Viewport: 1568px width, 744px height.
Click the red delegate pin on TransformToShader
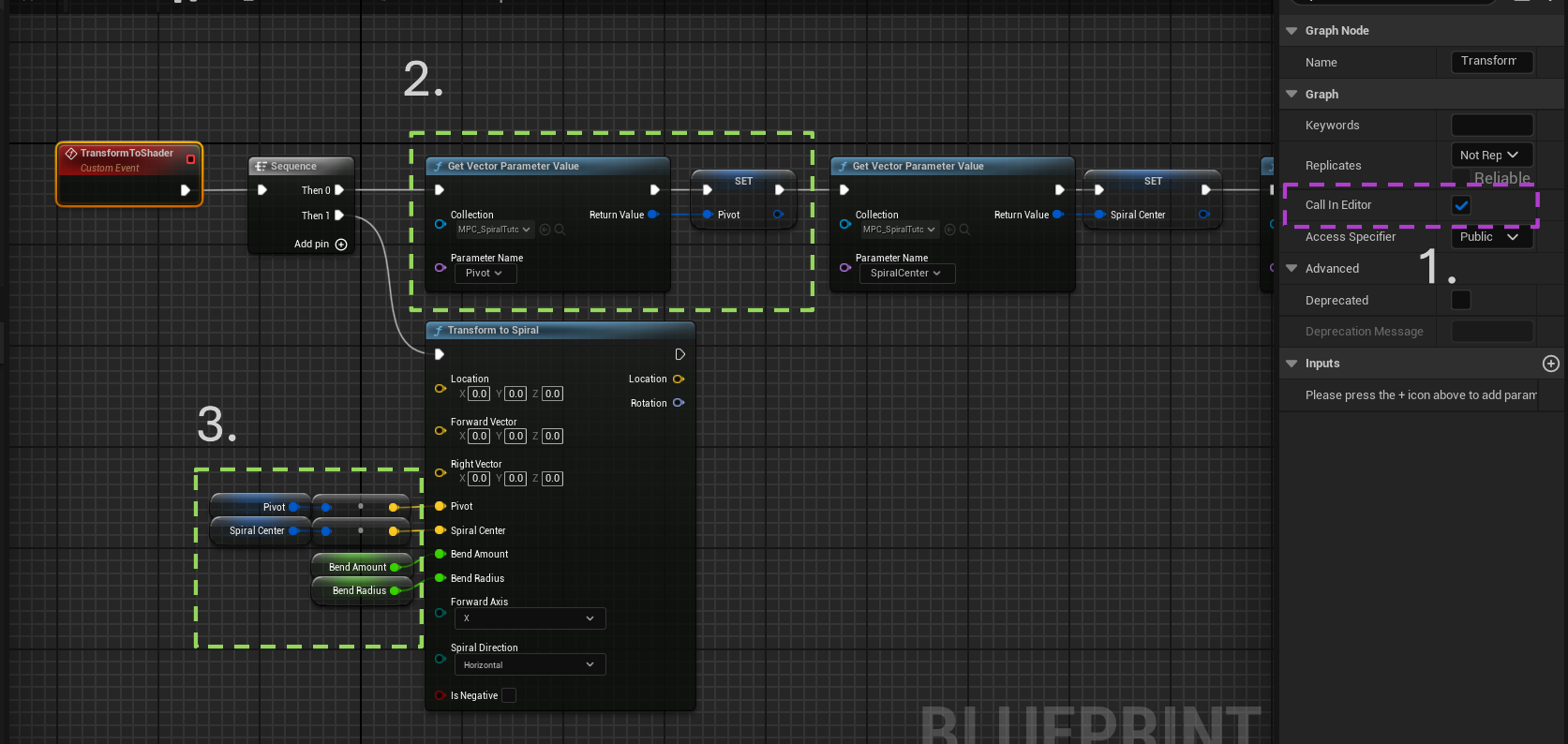coord(190,159)
